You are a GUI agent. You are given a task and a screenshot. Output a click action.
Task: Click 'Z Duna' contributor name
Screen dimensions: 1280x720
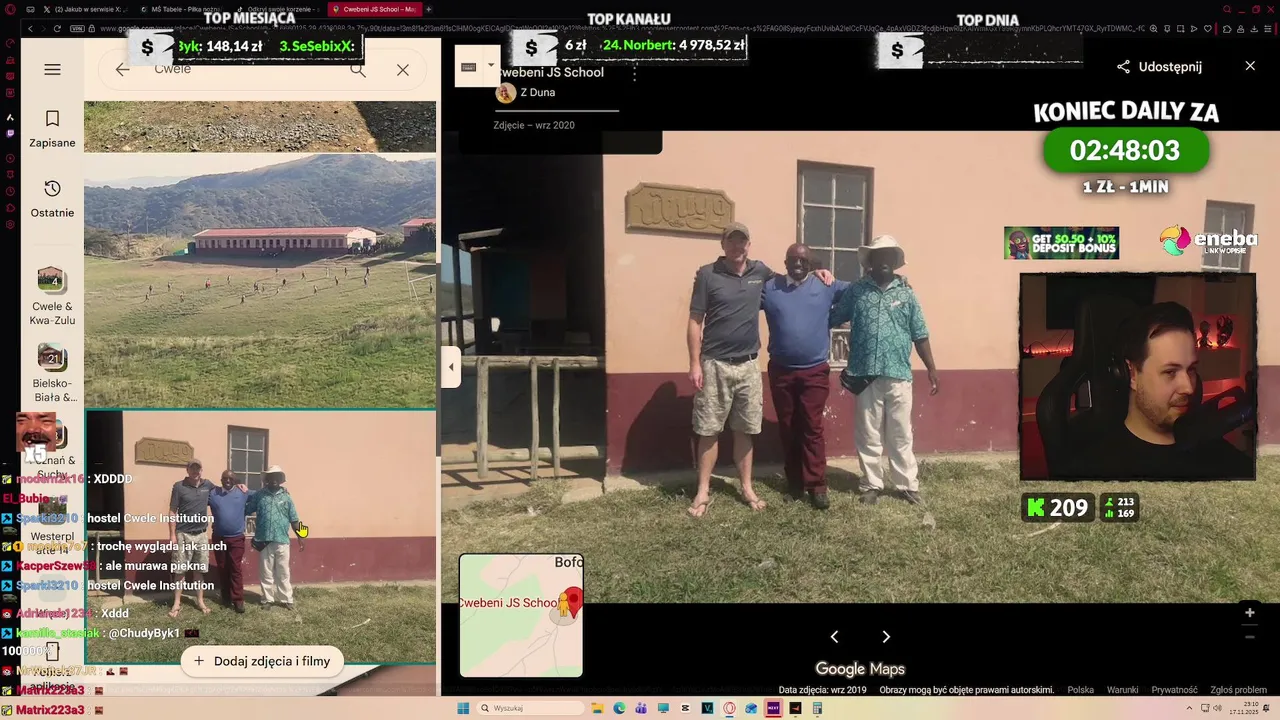point(537,92)
